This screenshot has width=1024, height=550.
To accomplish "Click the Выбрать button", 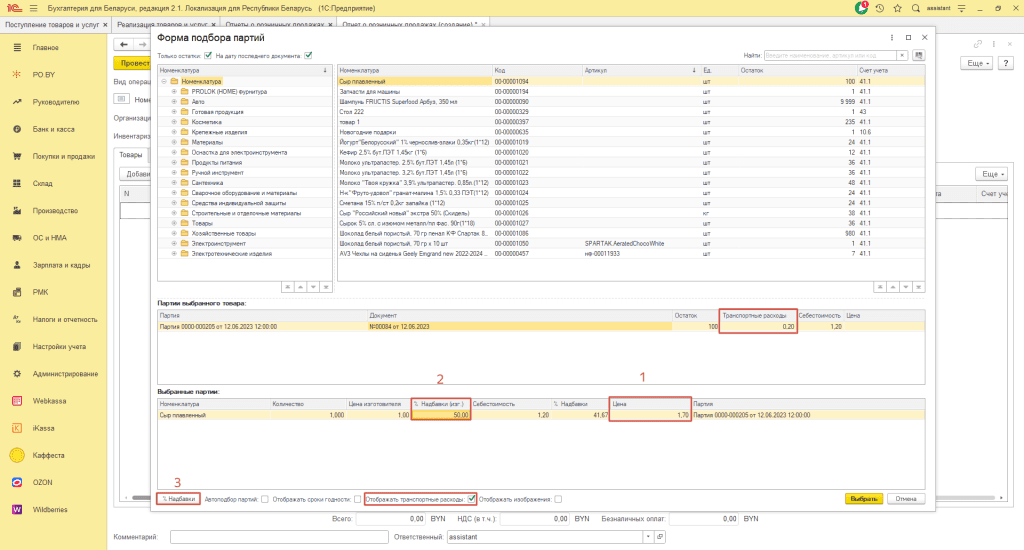I will point(863,499).
